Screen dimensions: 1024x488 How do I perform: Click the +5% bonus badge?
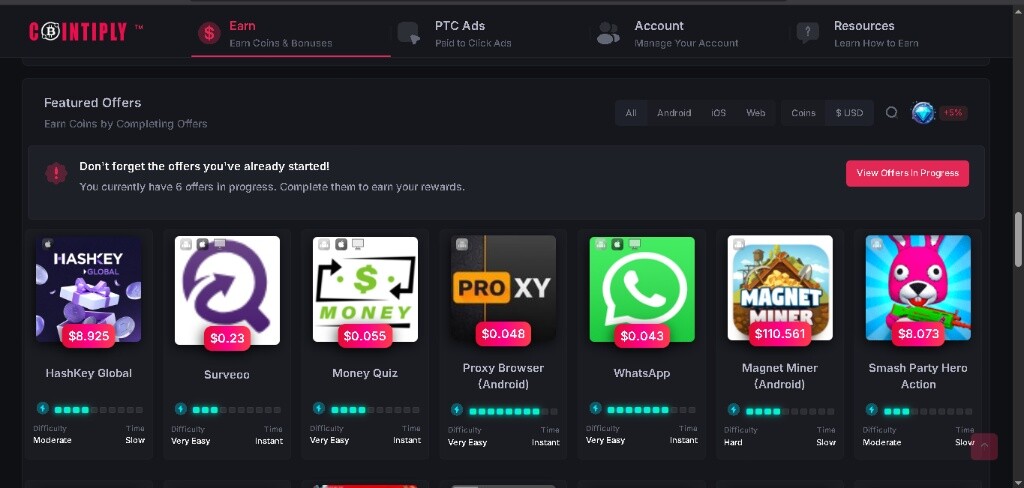pyautogui.click(x=953, y=113)
